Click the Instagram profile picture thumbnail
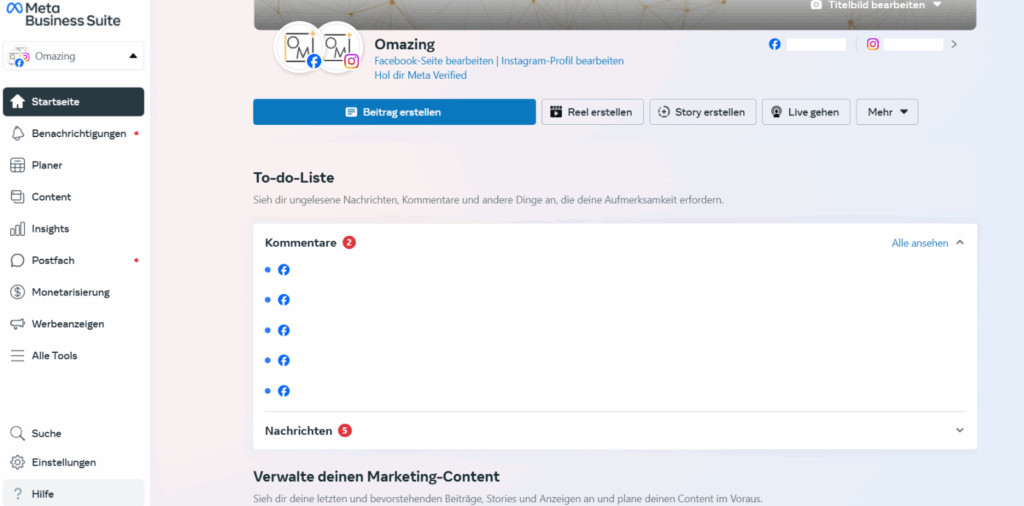This screenshot has height=506, width=1024. (x=336, y=47)
